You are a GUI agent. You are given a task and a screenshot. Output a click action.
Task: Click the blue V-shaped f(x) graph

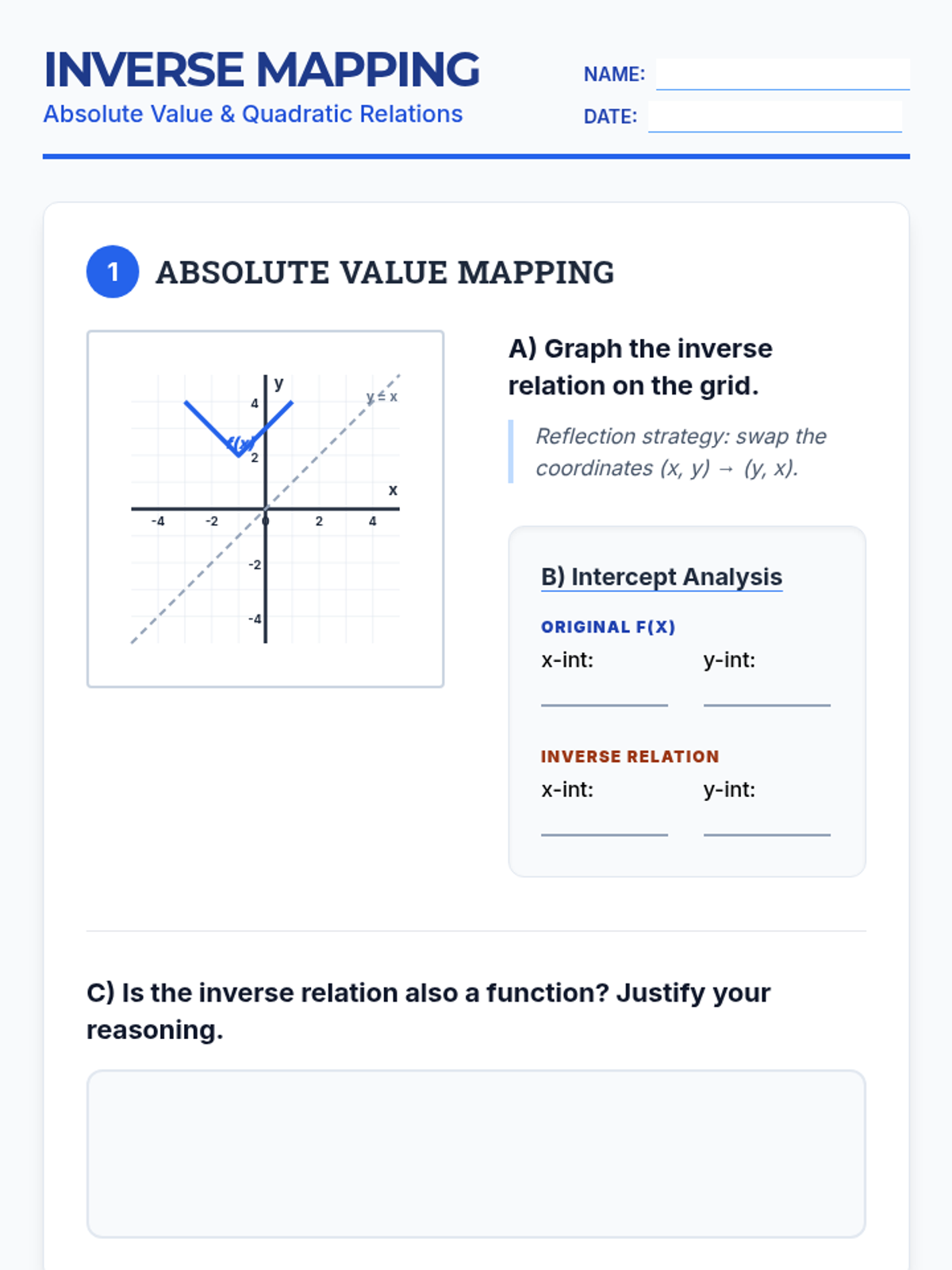(210, 427)
